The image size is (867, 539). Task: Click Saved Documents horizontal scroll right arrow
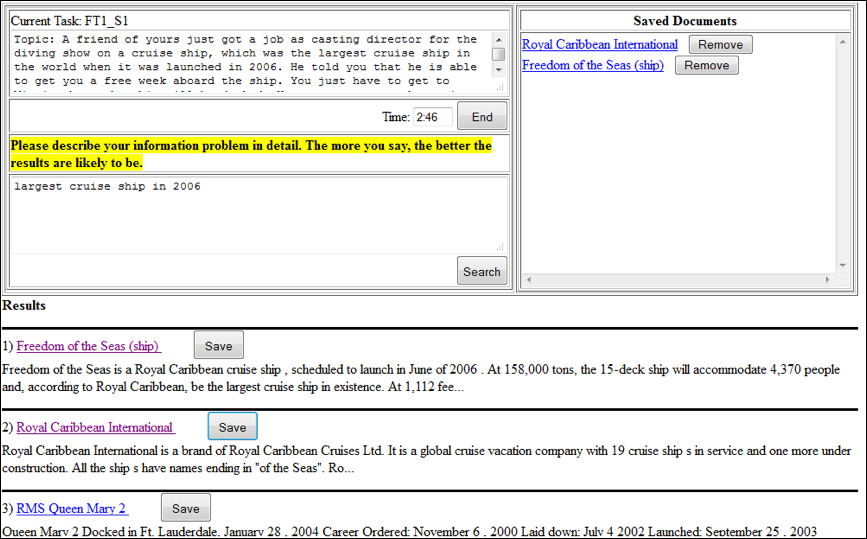click(828, 280)
